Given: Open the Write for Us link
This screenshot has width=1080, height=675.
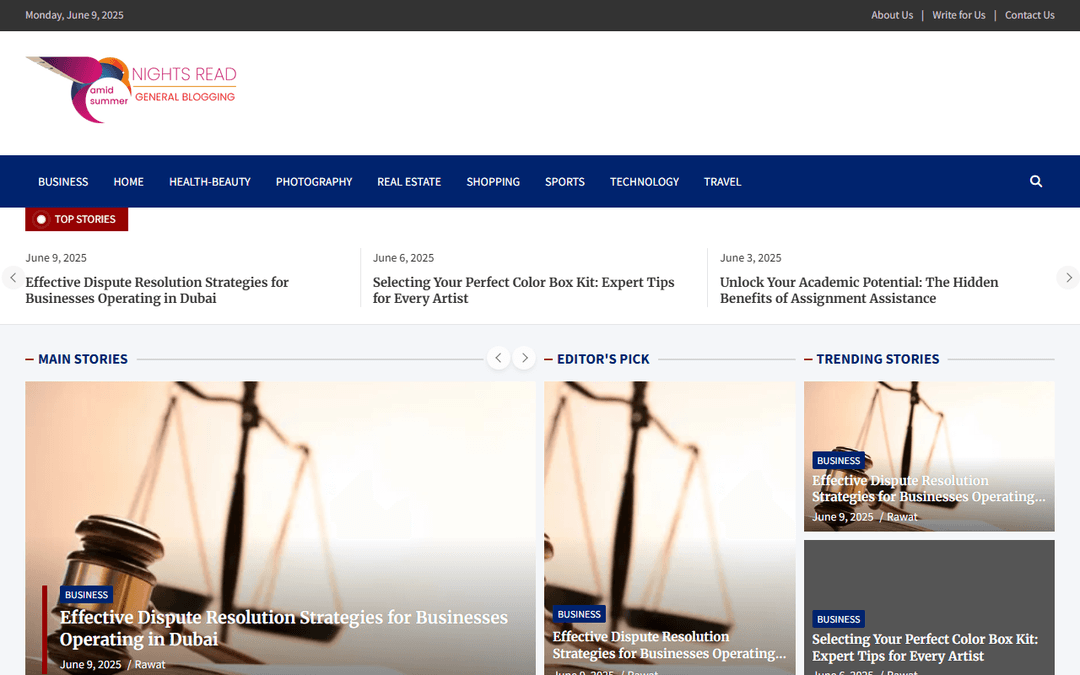Looking at the screenshot, I should point(959,15).
